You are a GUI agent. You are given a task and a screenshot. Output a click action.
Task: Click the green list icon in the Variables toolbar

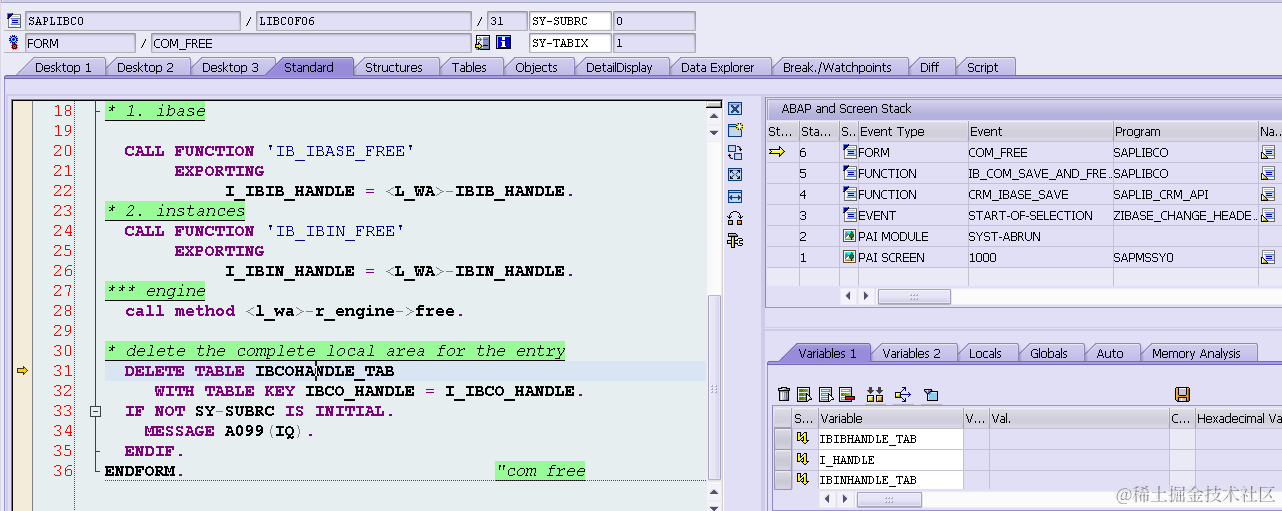(x=804, y=394)
